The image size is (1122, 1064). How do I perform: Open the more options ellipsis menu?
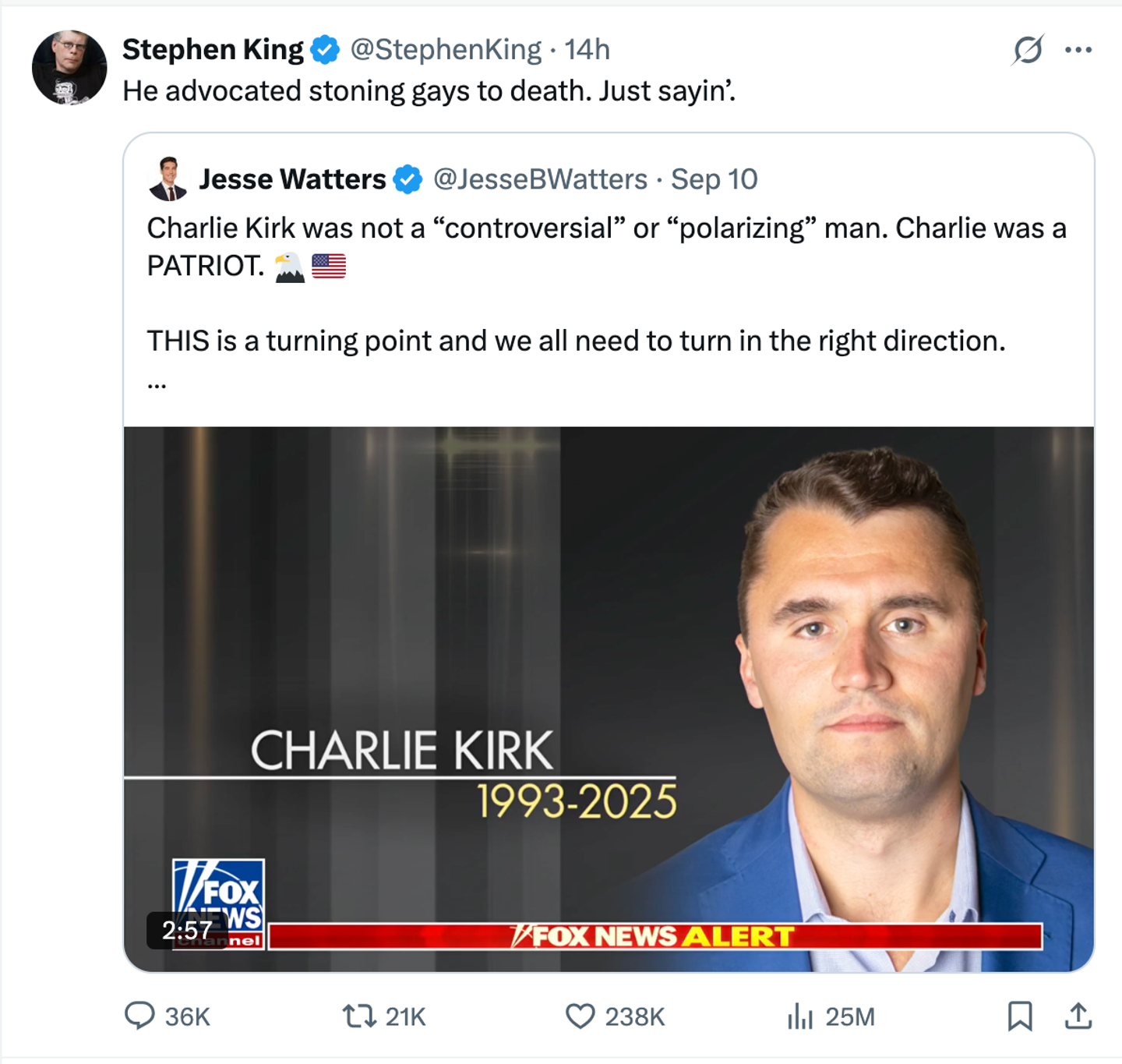[x=1078, y=49]
